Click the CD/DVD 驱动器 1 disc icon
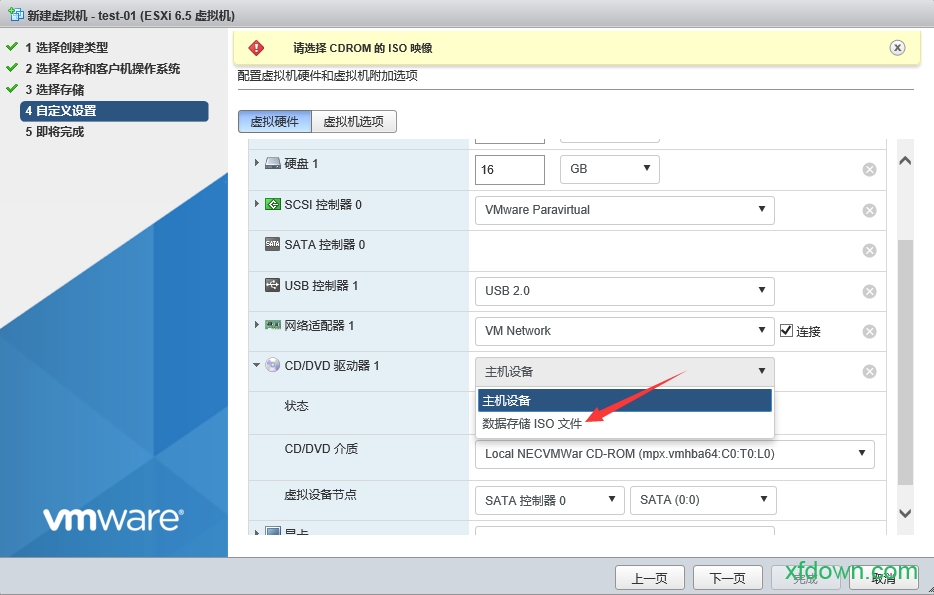Viewport: 934px width, 595px height. point(272,365)
